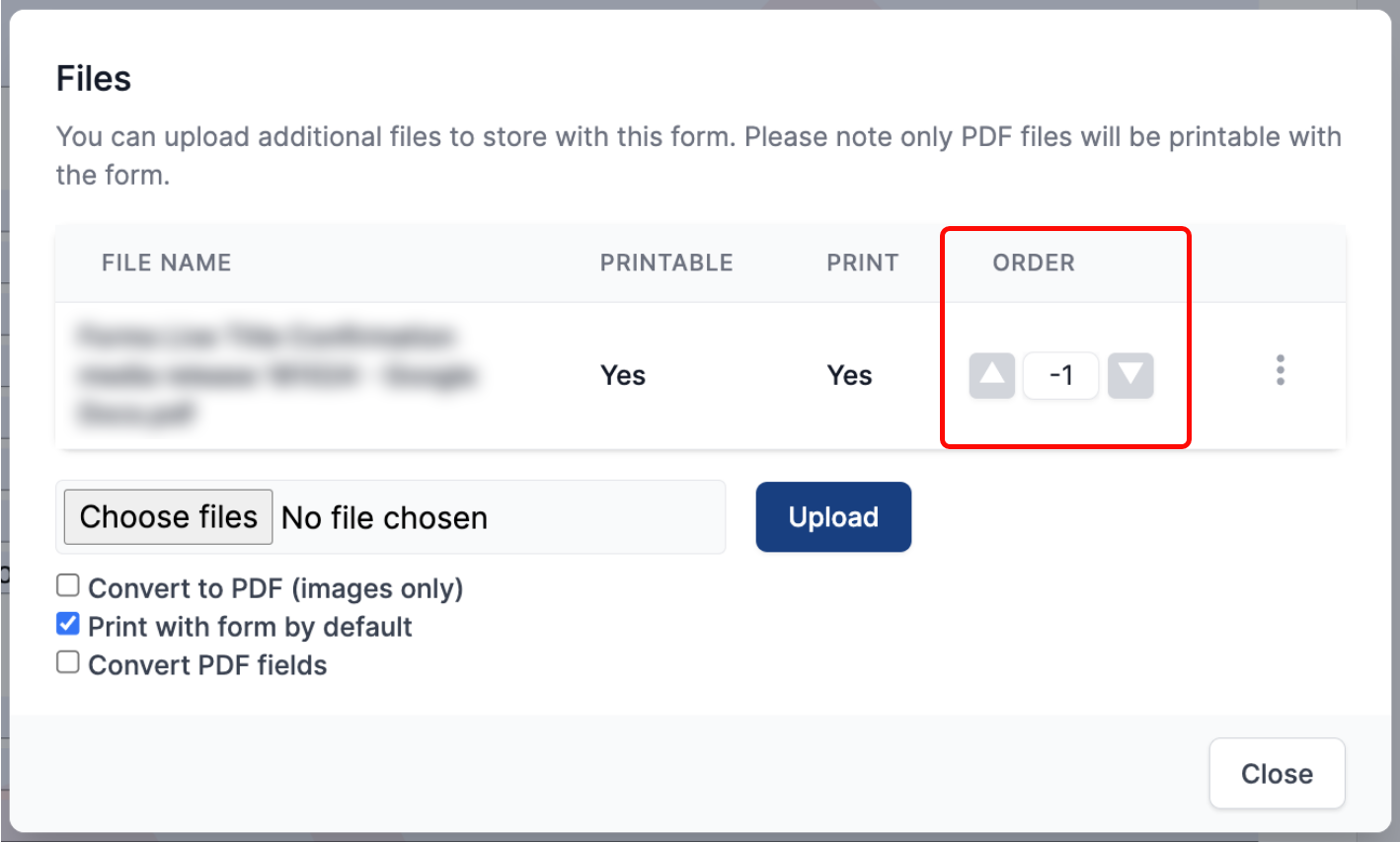This screenshot has width=1400, height=843.
Task: Click the PRINTABLE column header
Action: click(x=666, y=263)
